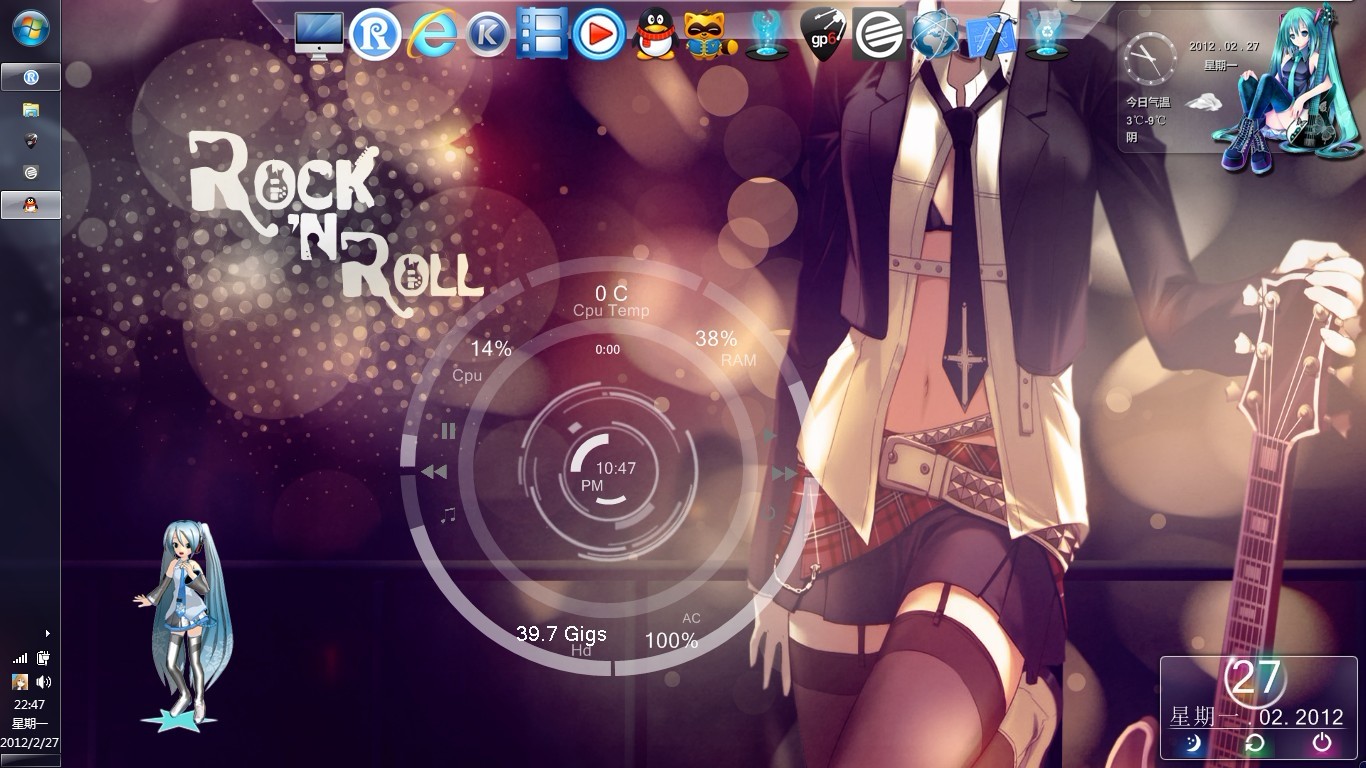Click the 0:00 track time
This screenshot has height=768, width=1366.
(607, 350)
